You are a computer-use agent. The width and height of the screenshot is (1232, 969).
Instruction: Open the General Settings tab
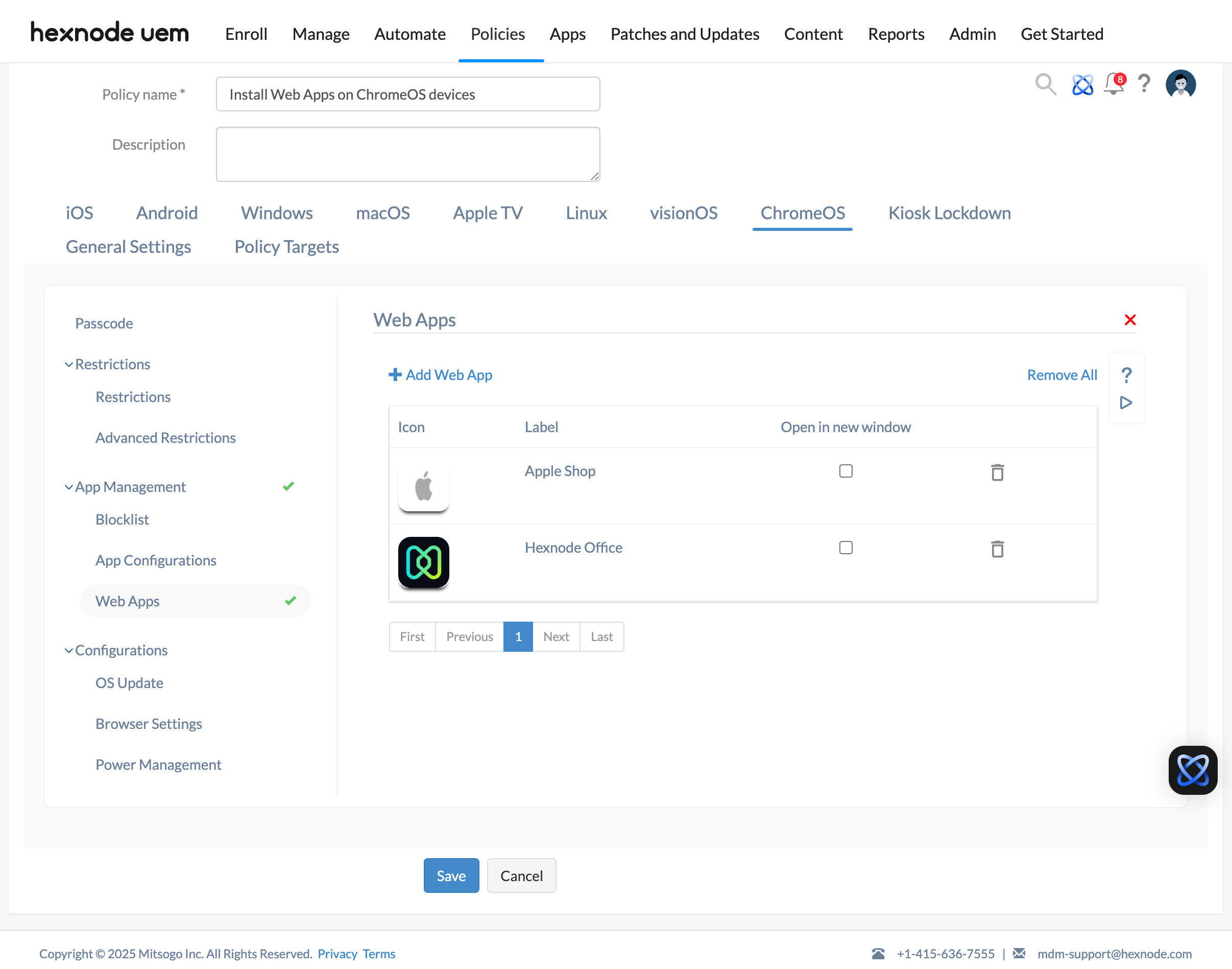pyautogui.click(x=128, y=247)
